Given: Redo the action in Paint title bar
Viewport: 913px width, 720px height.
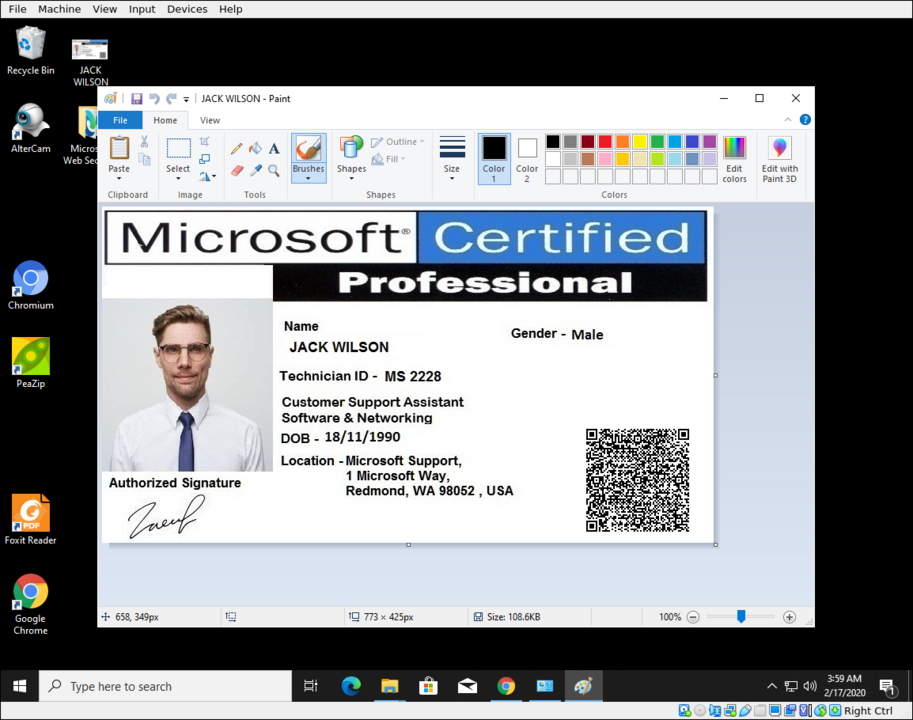Looking at the screenshot, I should pyautogui.click(x=171, y=99).
